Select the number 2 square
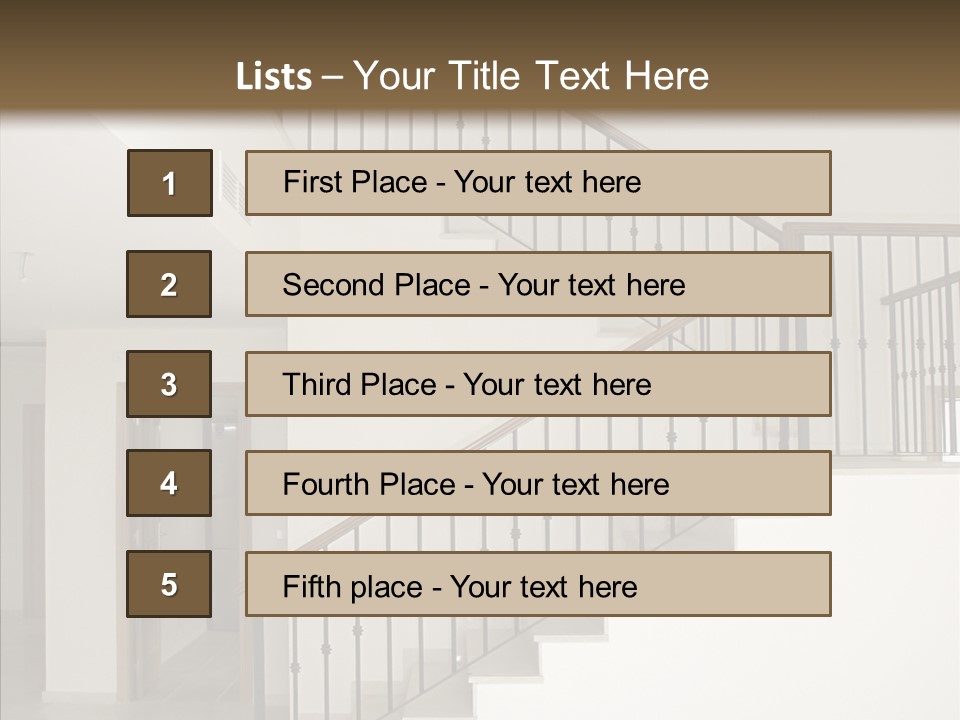Viewport: 960px width, 720px height. [x=169, y=284]
